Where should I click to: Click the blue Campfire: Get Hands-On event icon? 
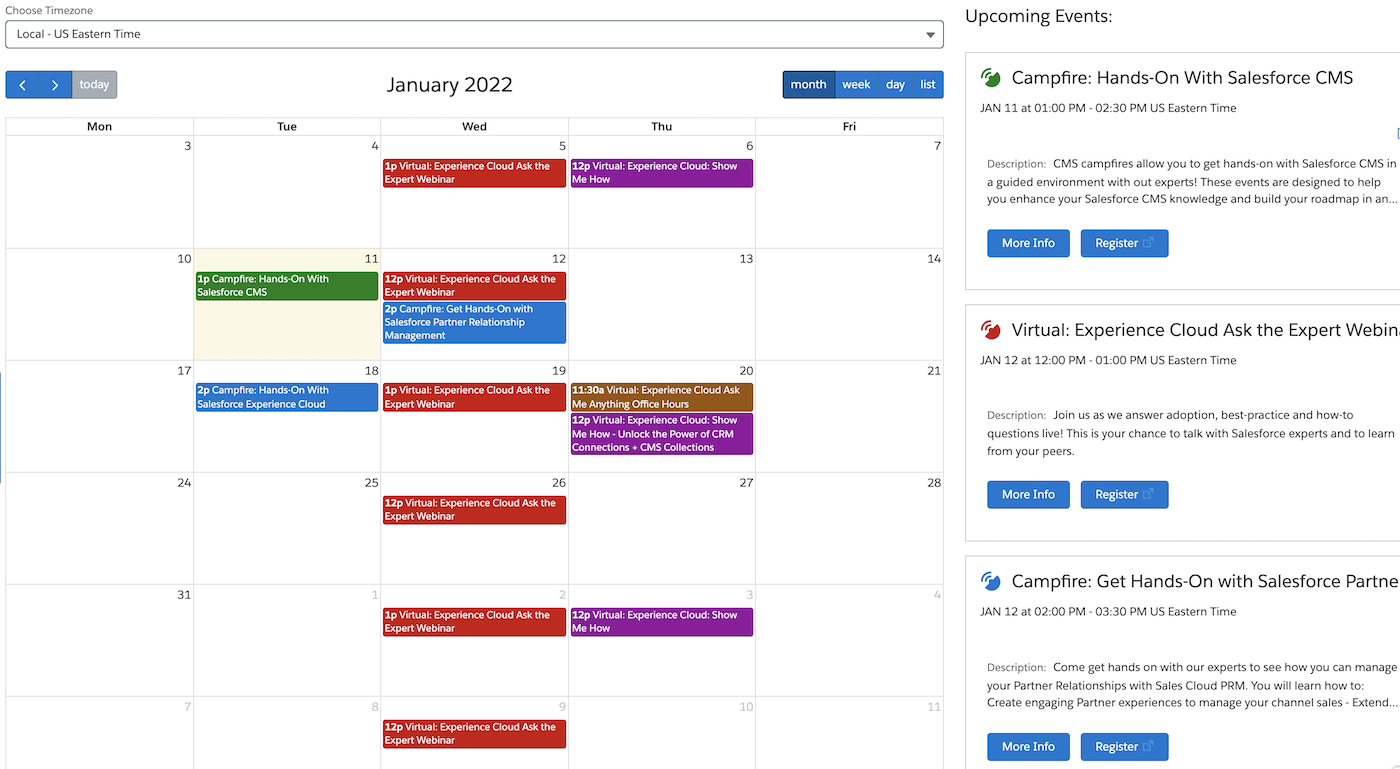(990, 580)
